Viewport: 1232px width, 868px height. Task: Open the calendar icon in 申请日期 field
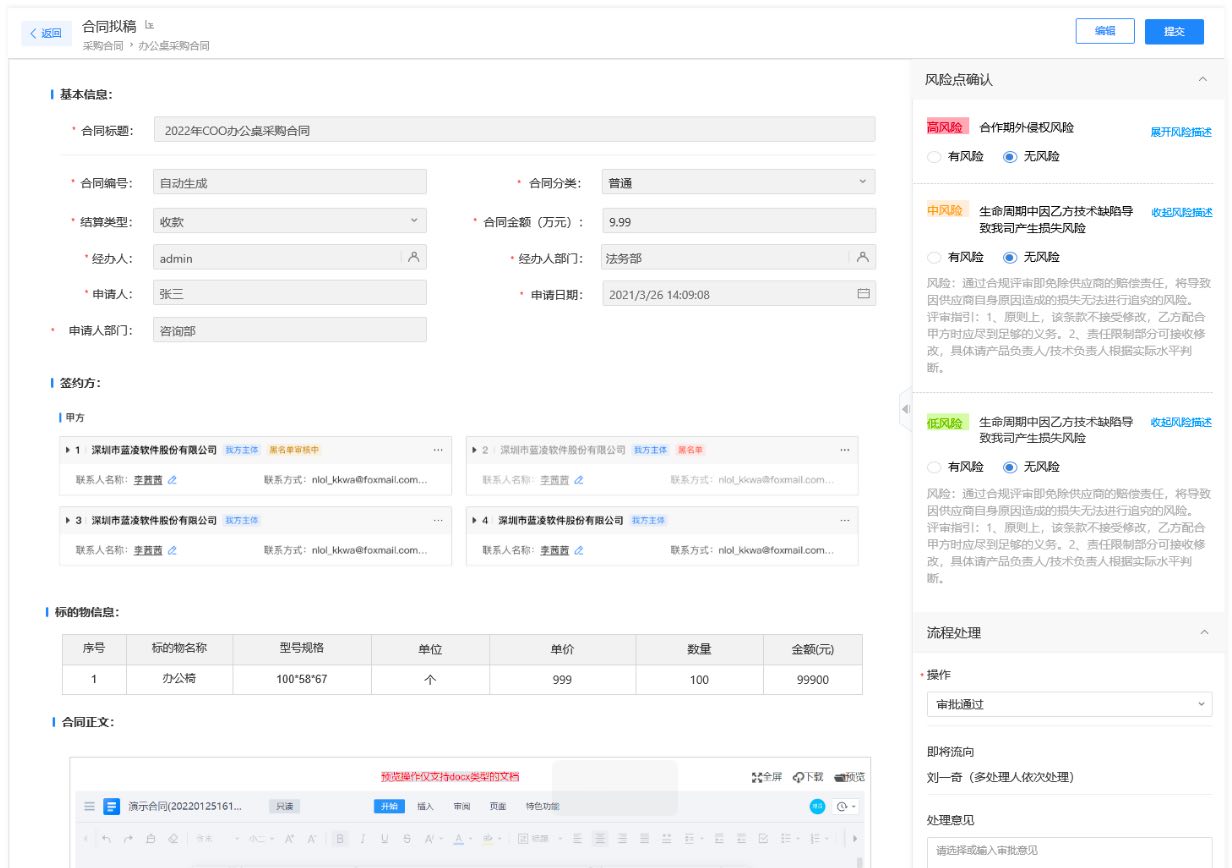(863, 295)
